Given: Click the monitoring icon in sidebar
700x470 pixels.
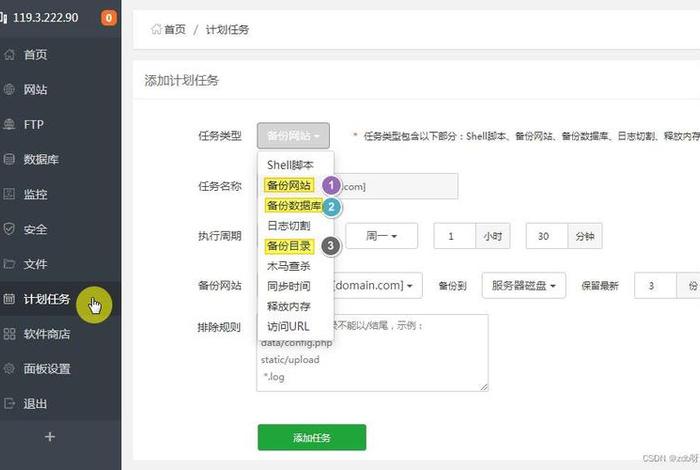Looking at the screenshot, I should click(x=9, y=194).
